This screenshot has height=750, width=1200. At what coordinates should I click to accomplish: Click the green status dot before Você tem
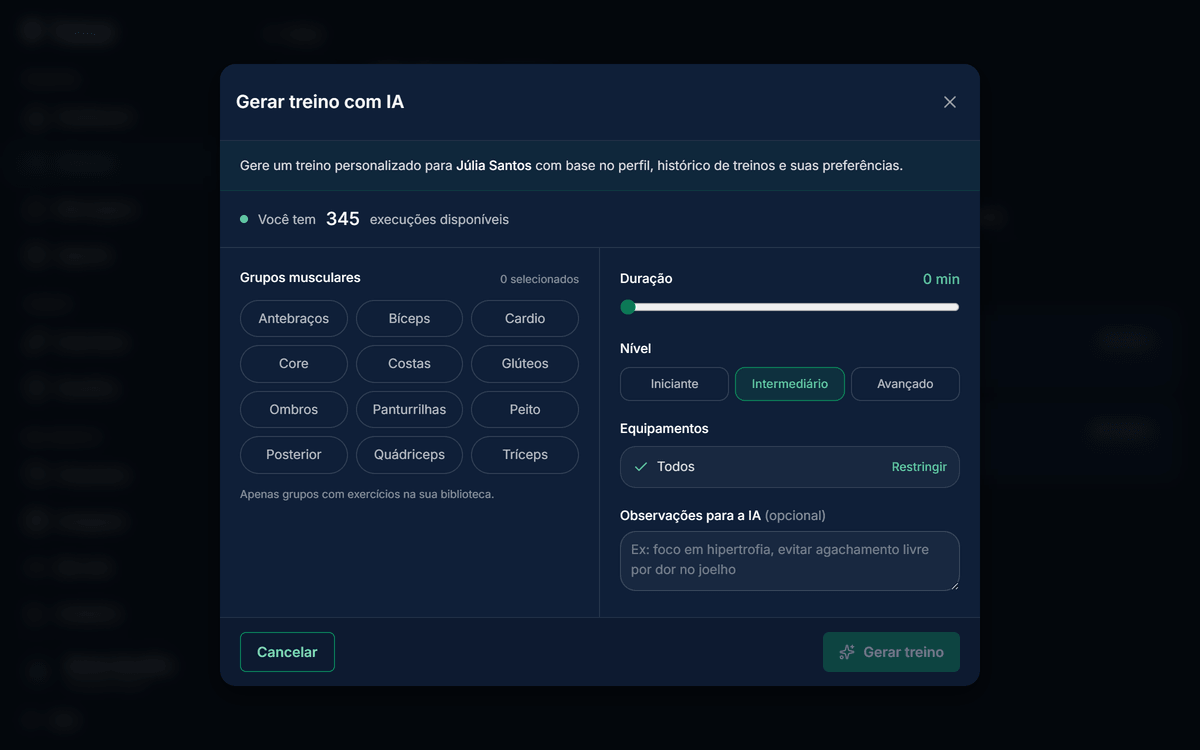(244, 219)
